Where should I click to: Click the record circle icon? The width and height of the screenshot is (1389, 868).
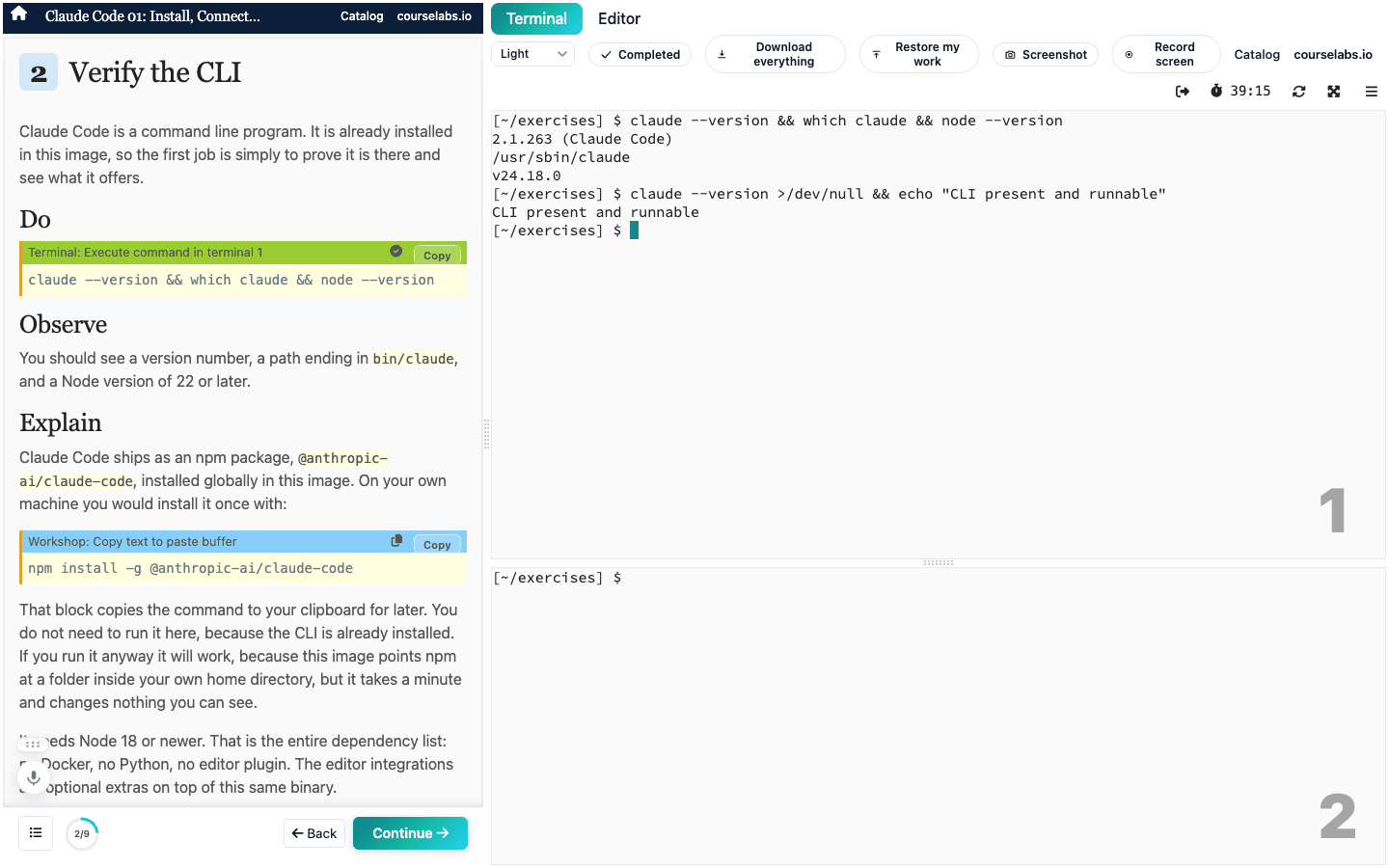(x=1129, y=55)
